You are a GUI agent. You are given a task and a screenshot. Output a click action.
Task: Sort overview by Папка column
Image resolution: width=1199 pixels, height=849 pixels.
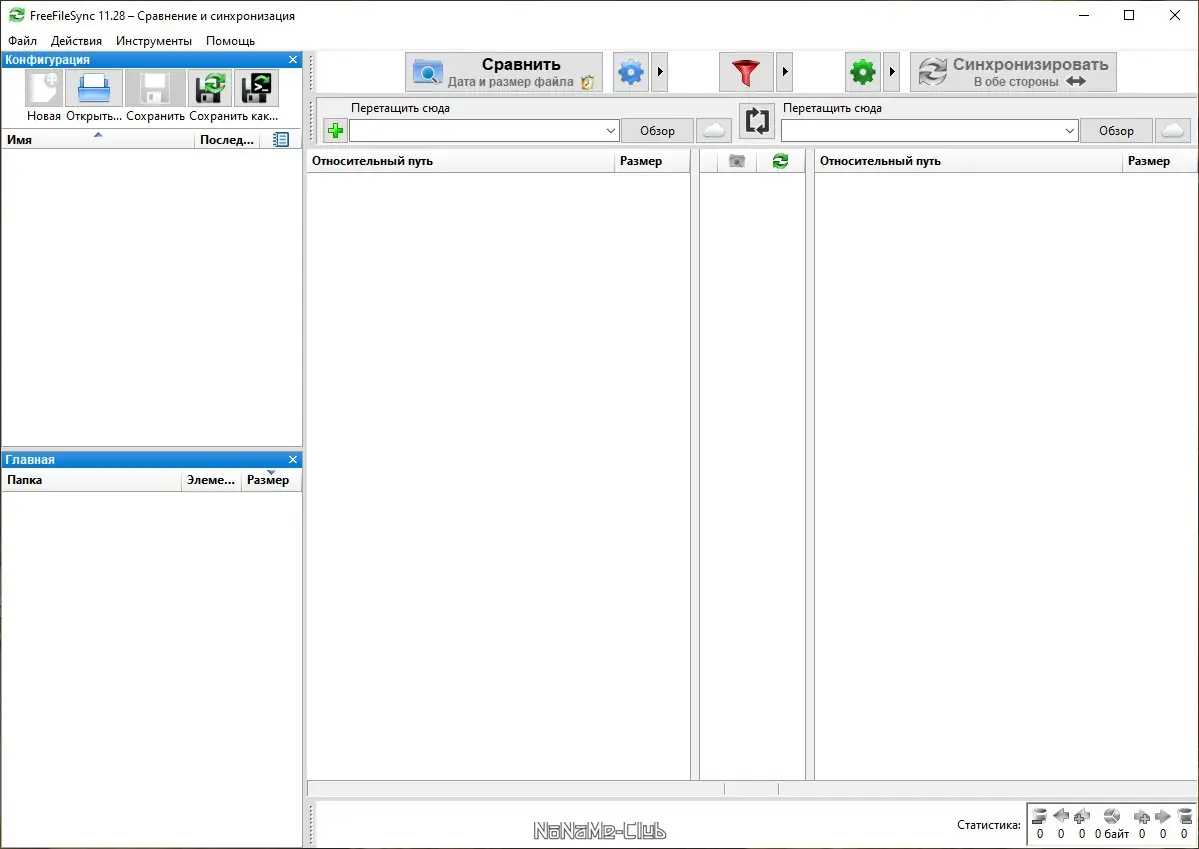pos(92,480)
